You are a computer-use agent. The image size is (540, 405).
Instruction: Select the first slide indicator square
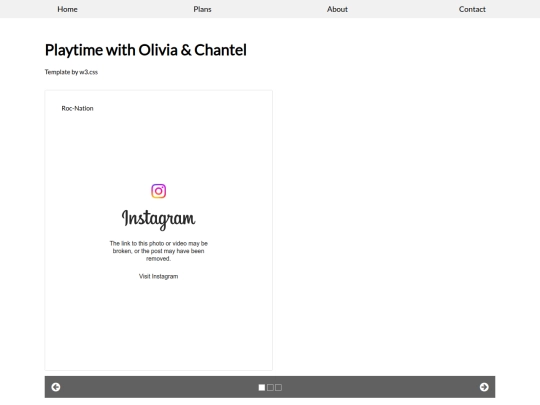tap(262, 387)
